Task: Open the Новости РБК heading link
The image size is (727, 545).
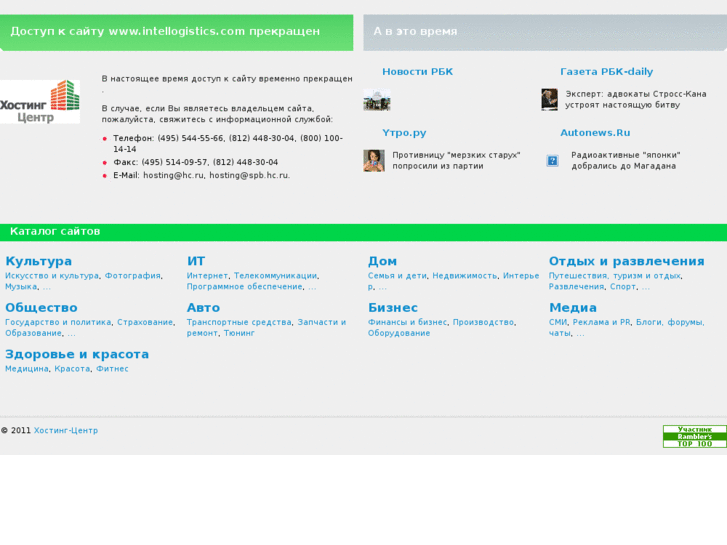Action: pos(417,71)
